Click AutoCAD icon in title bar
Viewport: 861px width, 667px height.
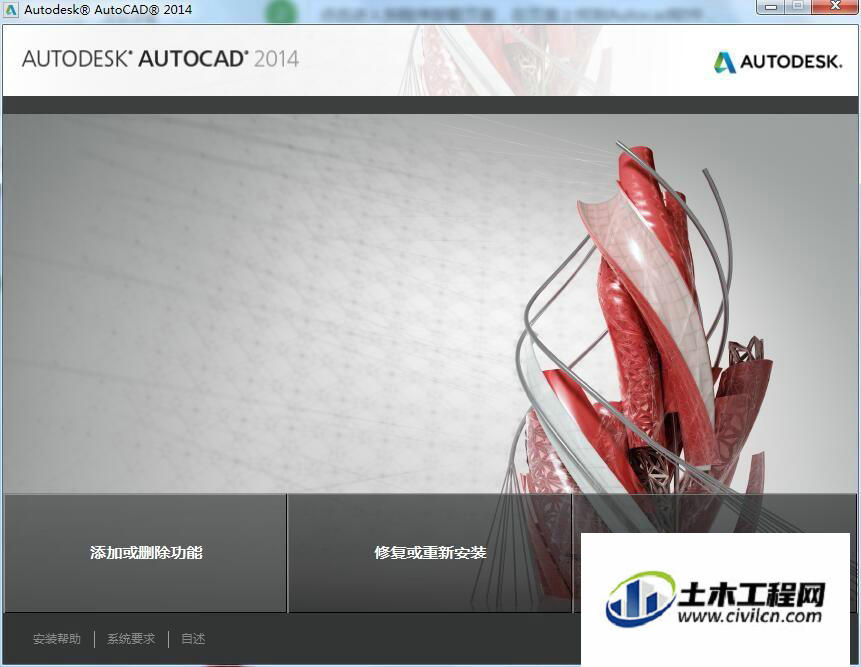[x=10, y=9]
